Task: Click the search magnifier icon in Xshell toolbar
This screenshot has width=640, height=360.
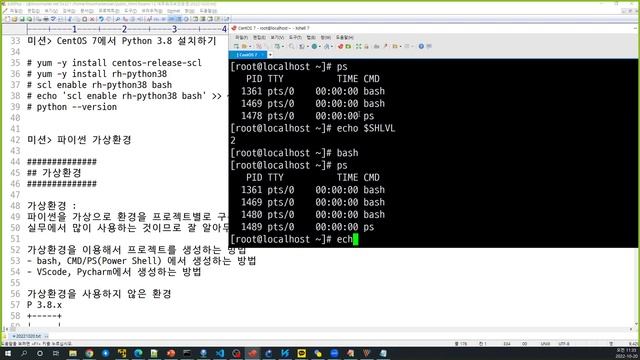Action: [291, 46]
